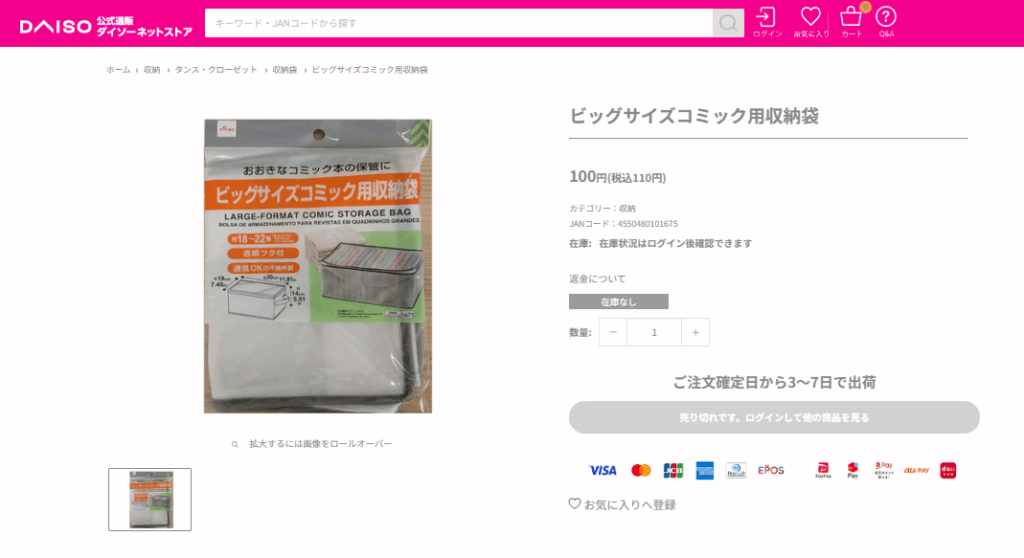The image size is (1024, 558).
Task: Add to favorites via お気に入りへ登録
Action: pyautogui.click(x=622, y=504)
